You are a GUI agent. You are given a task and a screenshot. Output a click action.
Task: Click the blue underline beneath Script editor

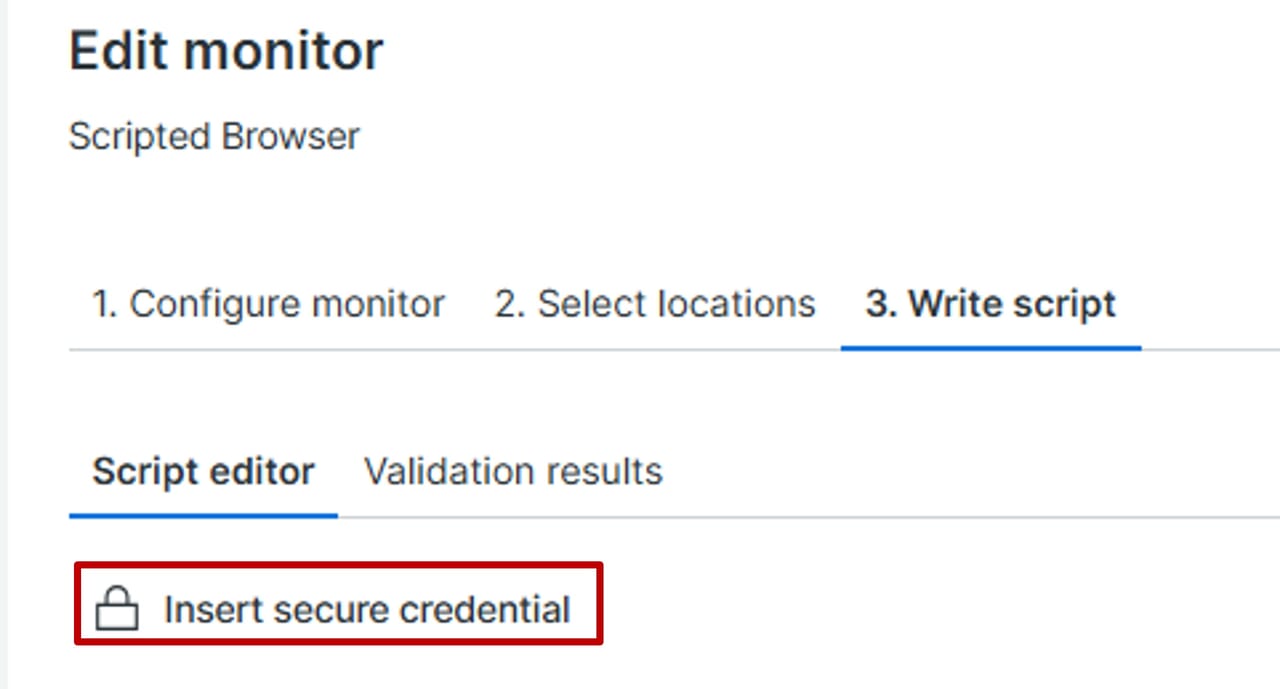pyautogui.click(x=203, y=516)
